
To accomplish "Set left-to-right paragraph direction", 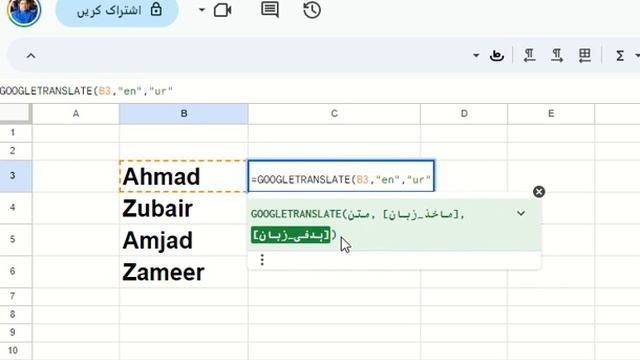I will [557, 56].
